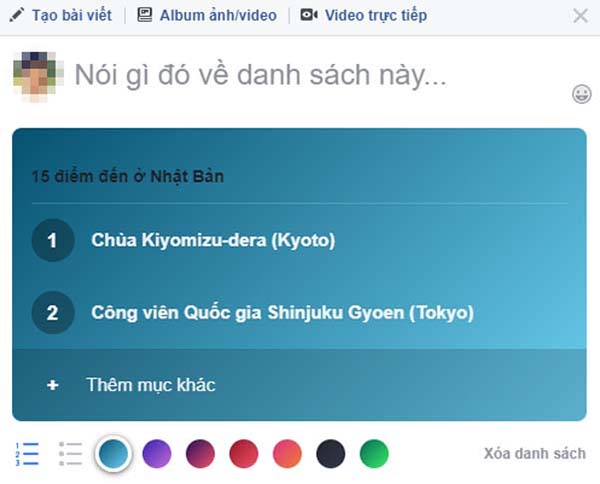600x484 pixels.
Task: Click into the Nói gì đó về danh sách này field
Action: [261, 75]
